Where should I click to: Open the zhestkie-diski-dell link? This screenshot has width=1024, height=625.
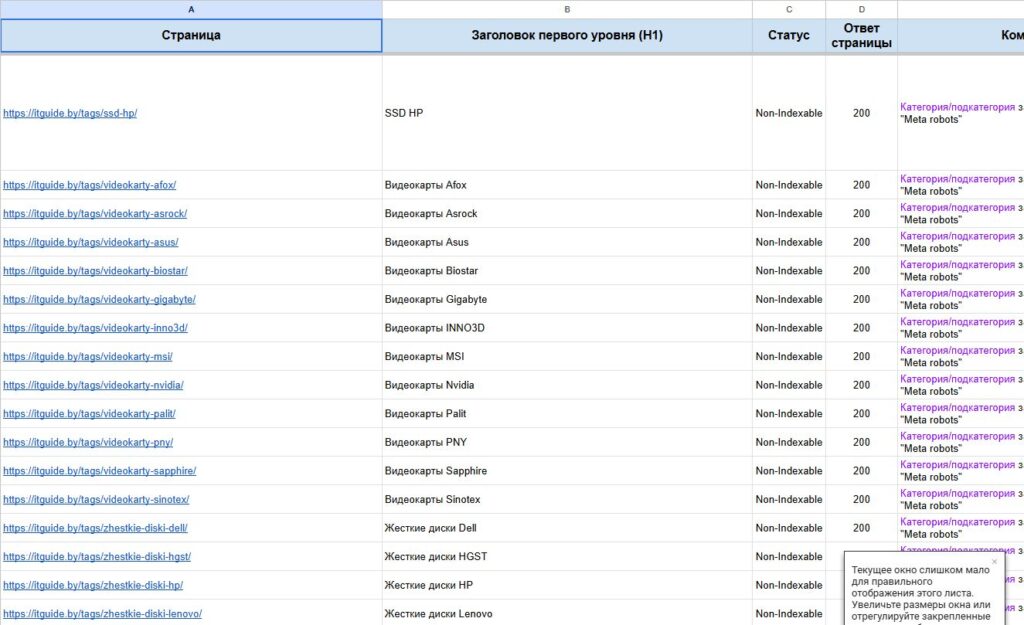click(x=95, y=528)
